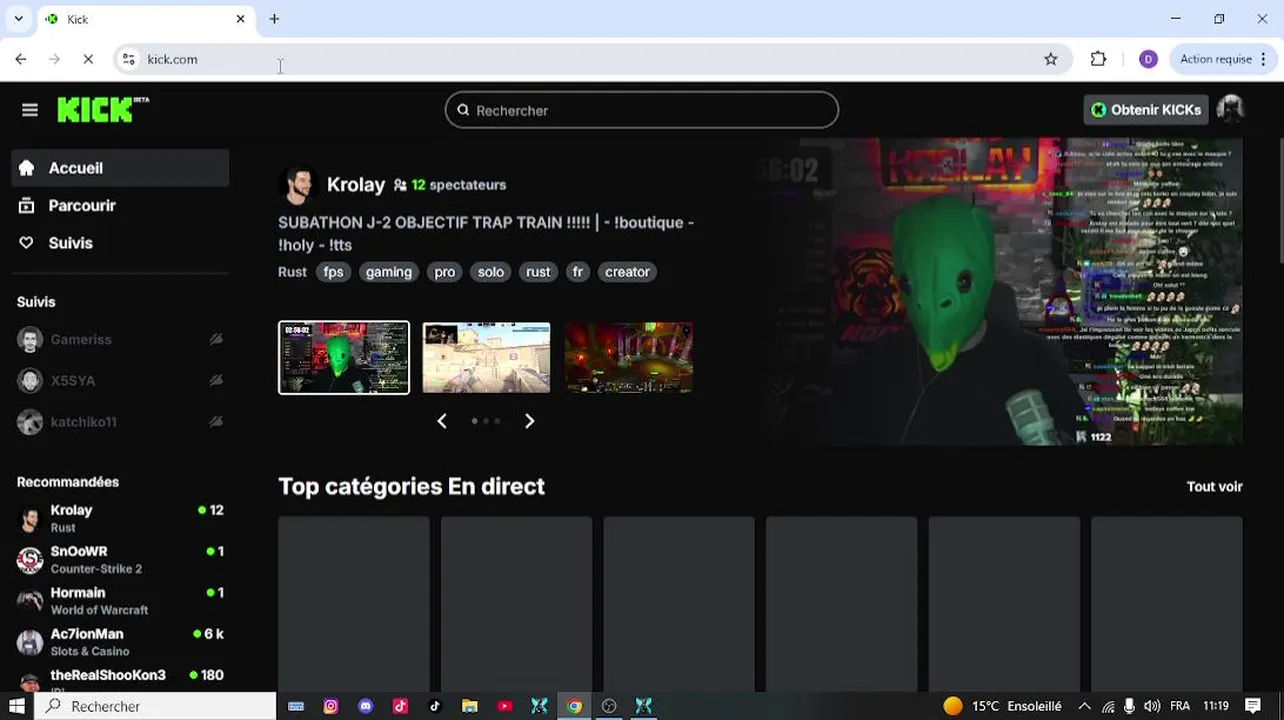Open Ac7ionMan recommended channel
The image size is (1284, 720).
click(x=120, y=642)
